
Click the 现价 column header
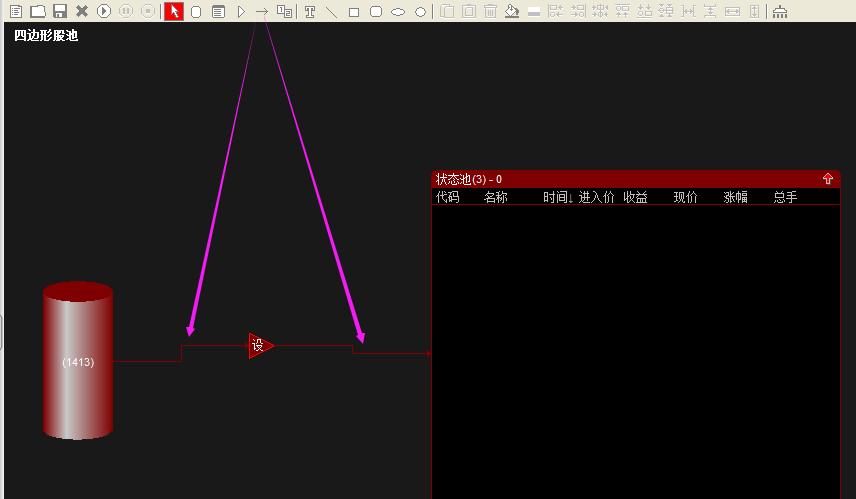(685, 197)
